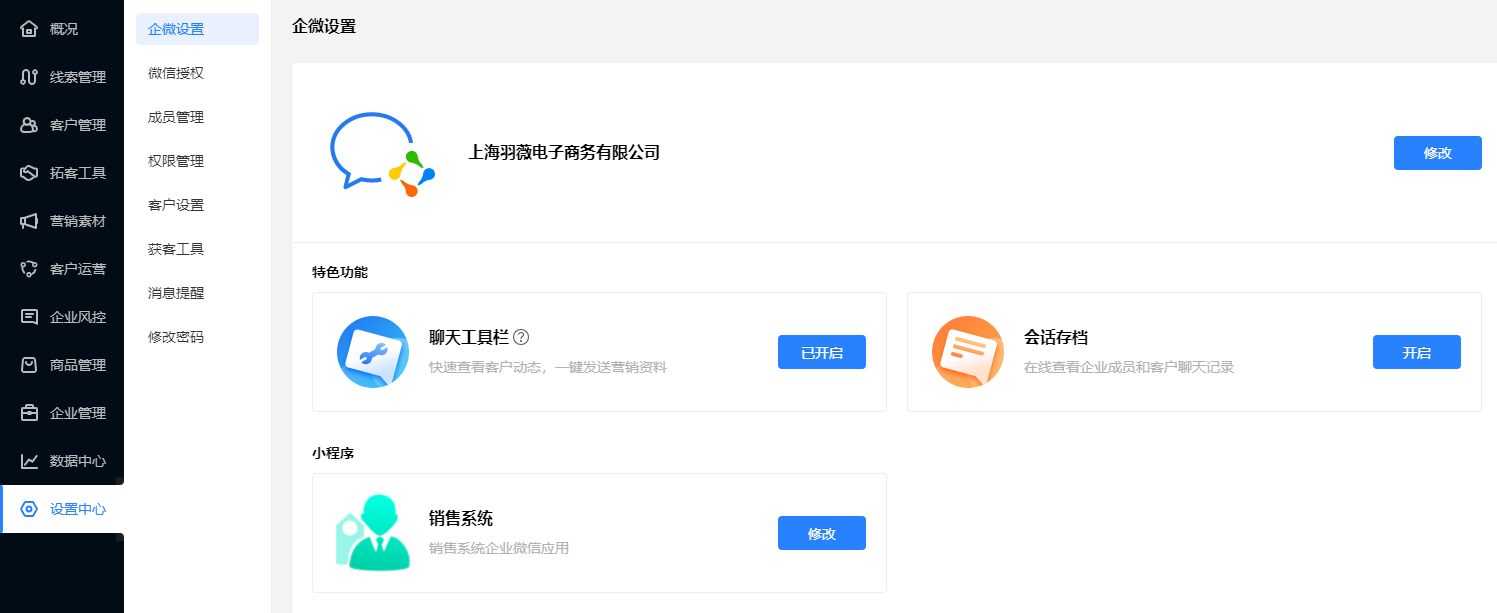Click 开启 button for 会话存档

pyautogui.click(x=1416, y=352)
